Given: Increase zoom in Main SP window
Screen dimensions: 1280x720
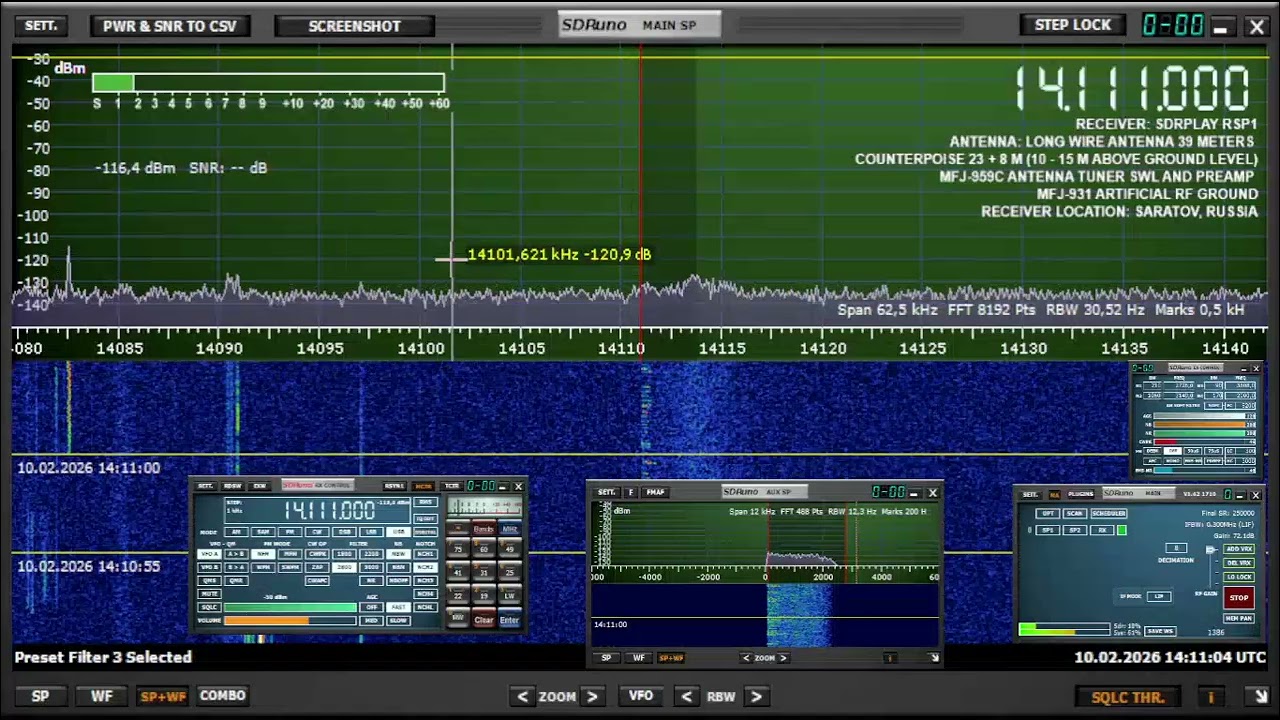Looking at the screenshot, I should pyautogui.click(x=591, y=697).
